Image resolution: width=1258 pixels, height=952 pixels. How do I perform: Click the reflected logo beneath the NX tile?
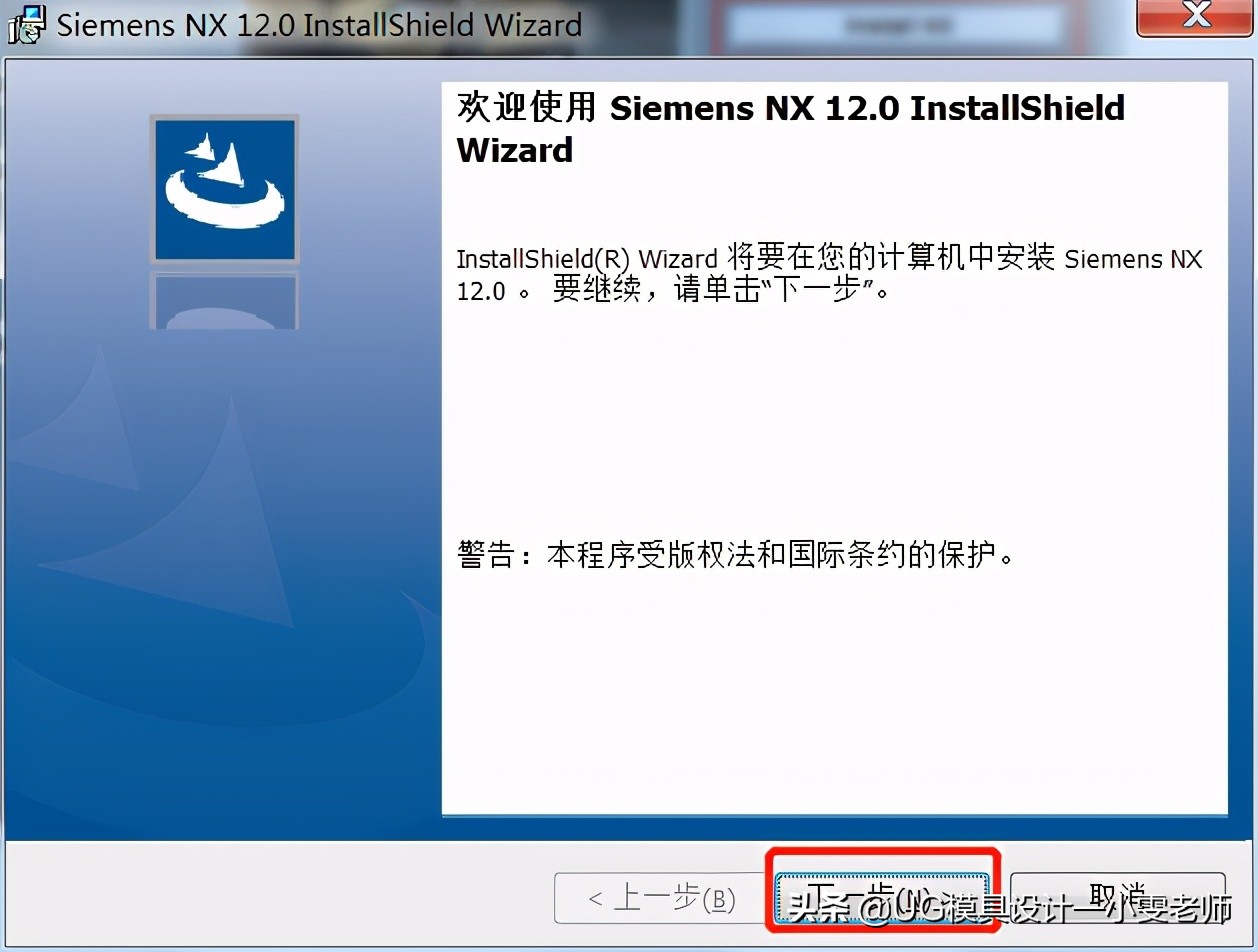pos(225,300)
